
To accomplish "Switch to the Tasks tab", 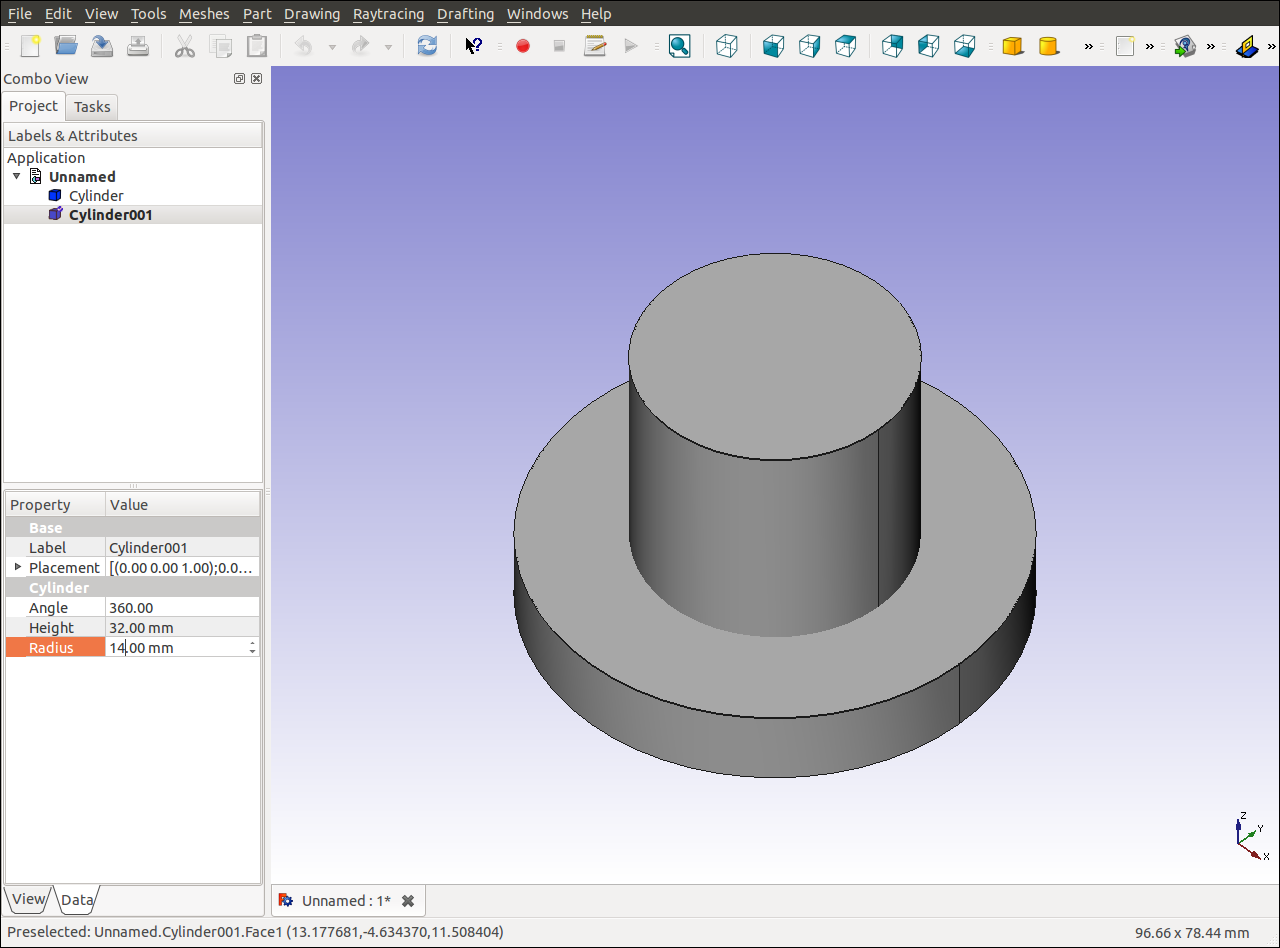I will 92,107.
